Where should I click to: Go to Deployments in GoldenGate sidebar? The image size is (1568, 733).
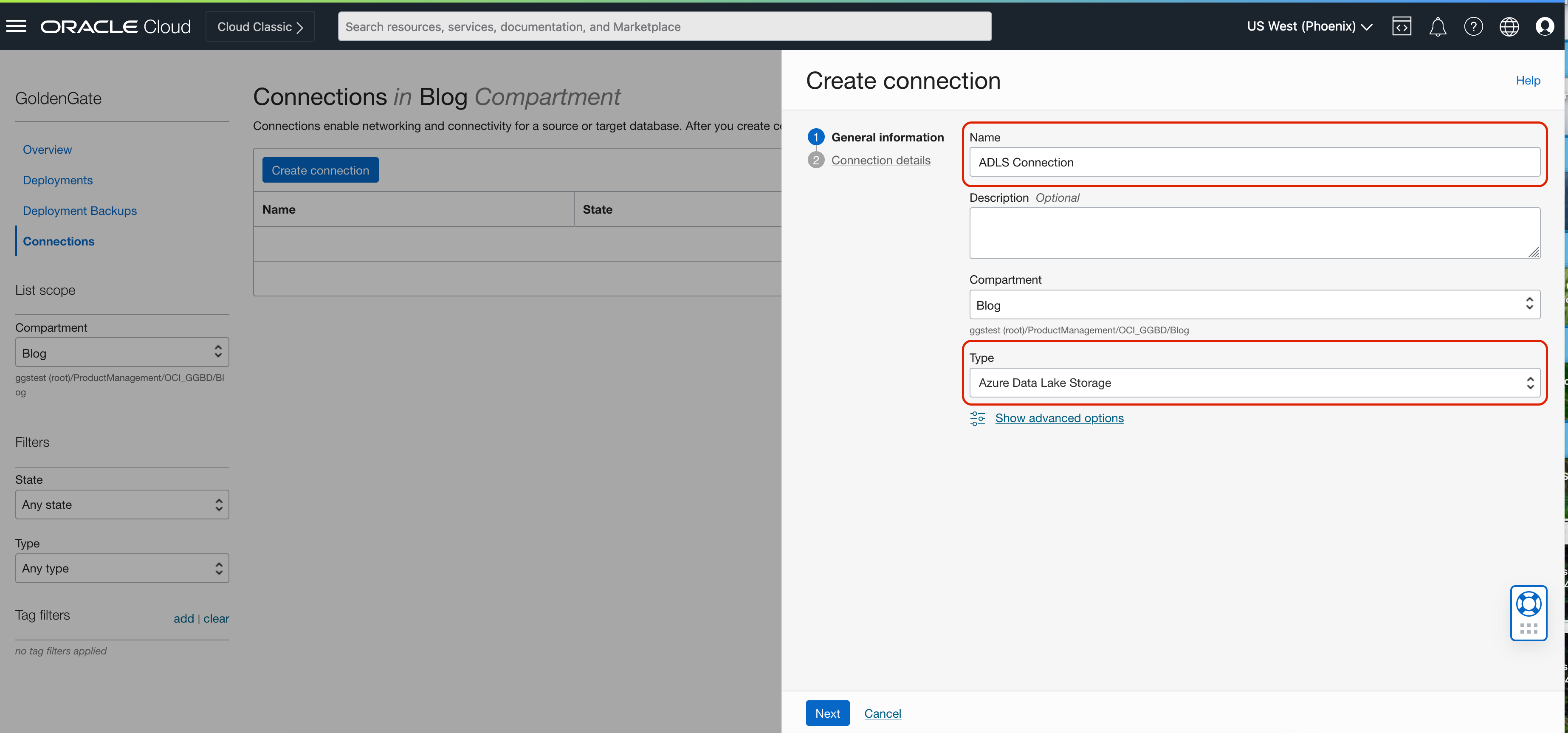(58, 180)
